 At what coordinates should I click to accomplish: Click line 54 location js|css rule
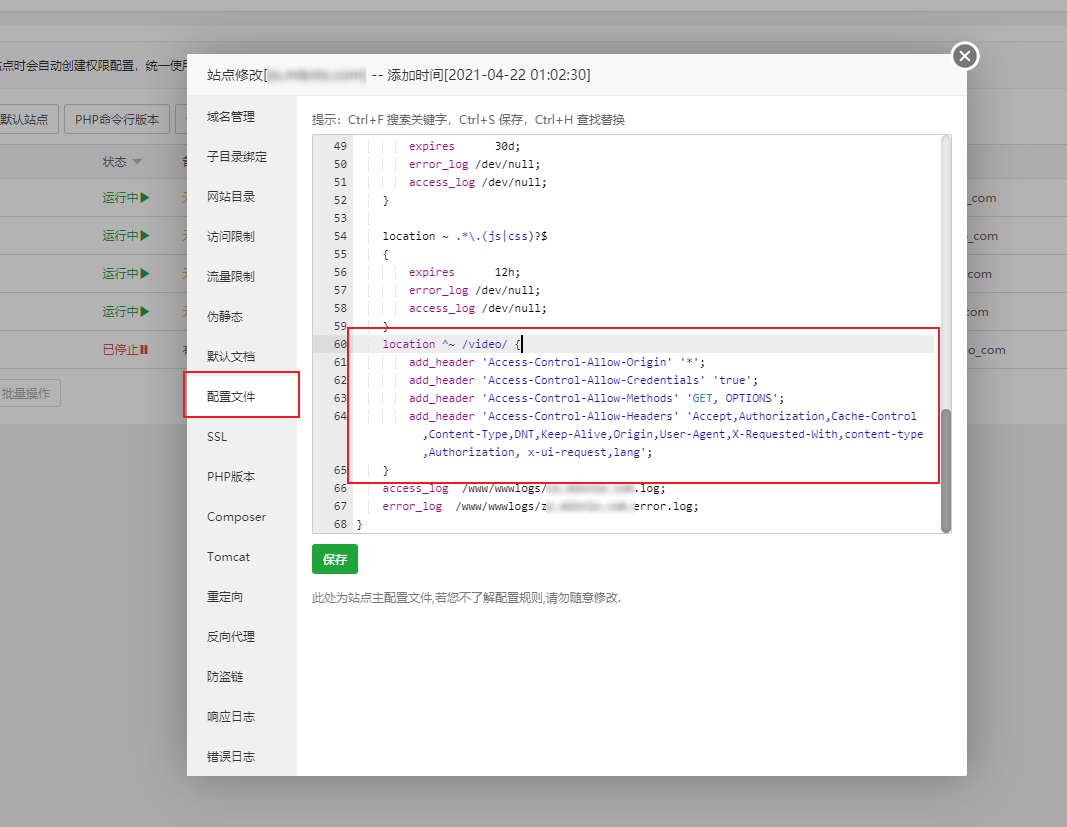(465, 236)
